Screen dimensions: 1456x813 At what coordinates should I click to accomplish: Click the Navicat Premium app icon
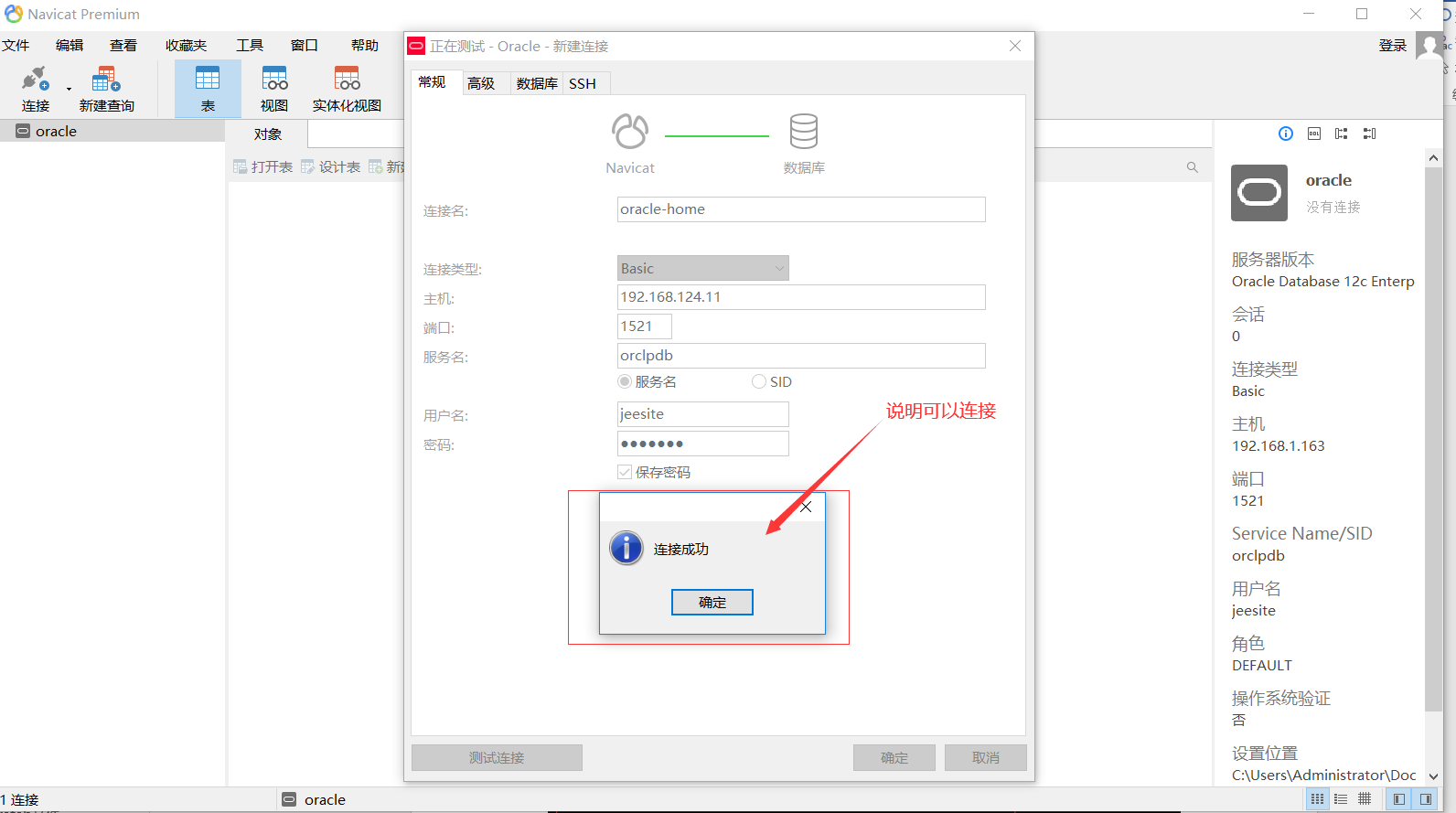(x=14, y=14)
